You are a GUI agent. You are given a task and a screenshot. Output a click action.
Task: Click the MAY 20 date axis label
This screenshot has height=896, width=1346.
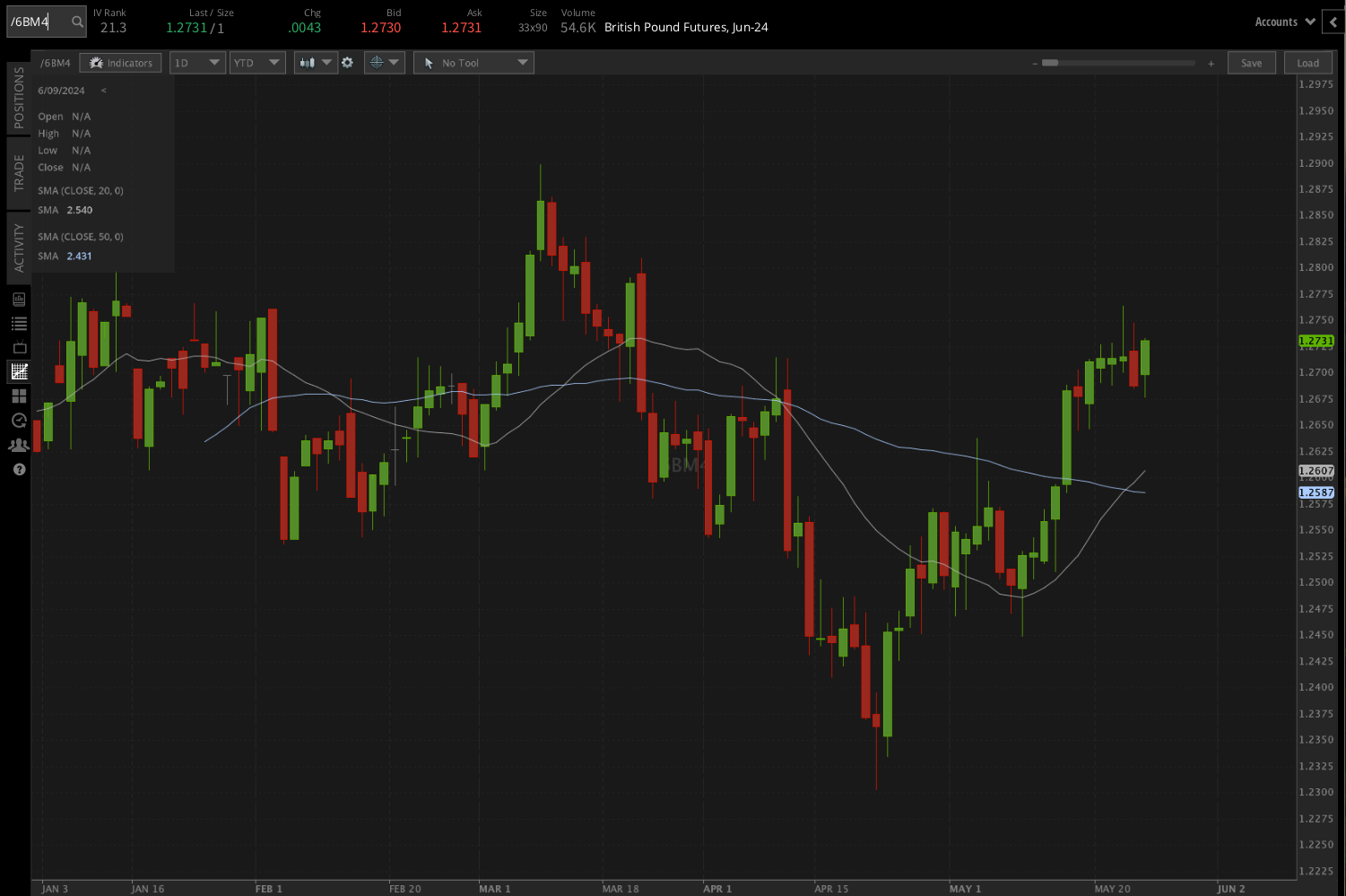(x=1113, y=889)
